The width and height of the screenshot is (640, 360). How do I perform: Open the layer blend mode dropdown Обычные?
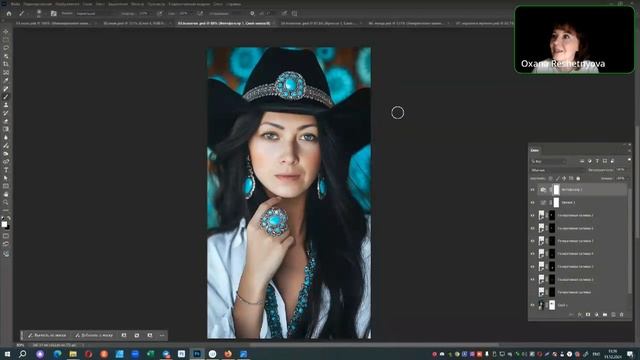pyautogui.click(x=558, y=170)
